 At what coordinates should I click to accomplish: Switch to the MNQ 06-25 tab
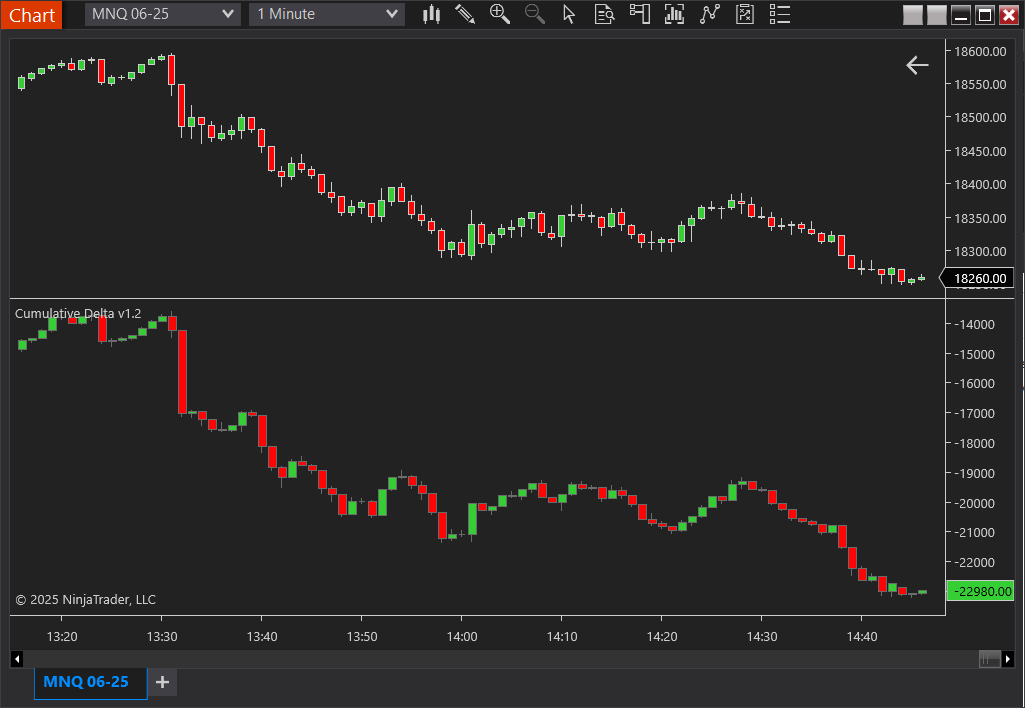(x=86, y=682)
